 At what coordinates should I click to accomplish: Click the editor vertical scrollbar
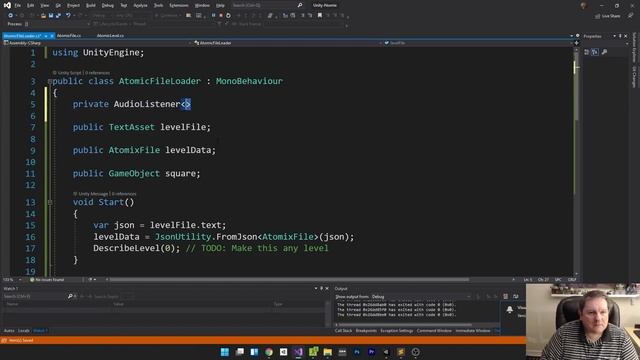tap(576, 161)
